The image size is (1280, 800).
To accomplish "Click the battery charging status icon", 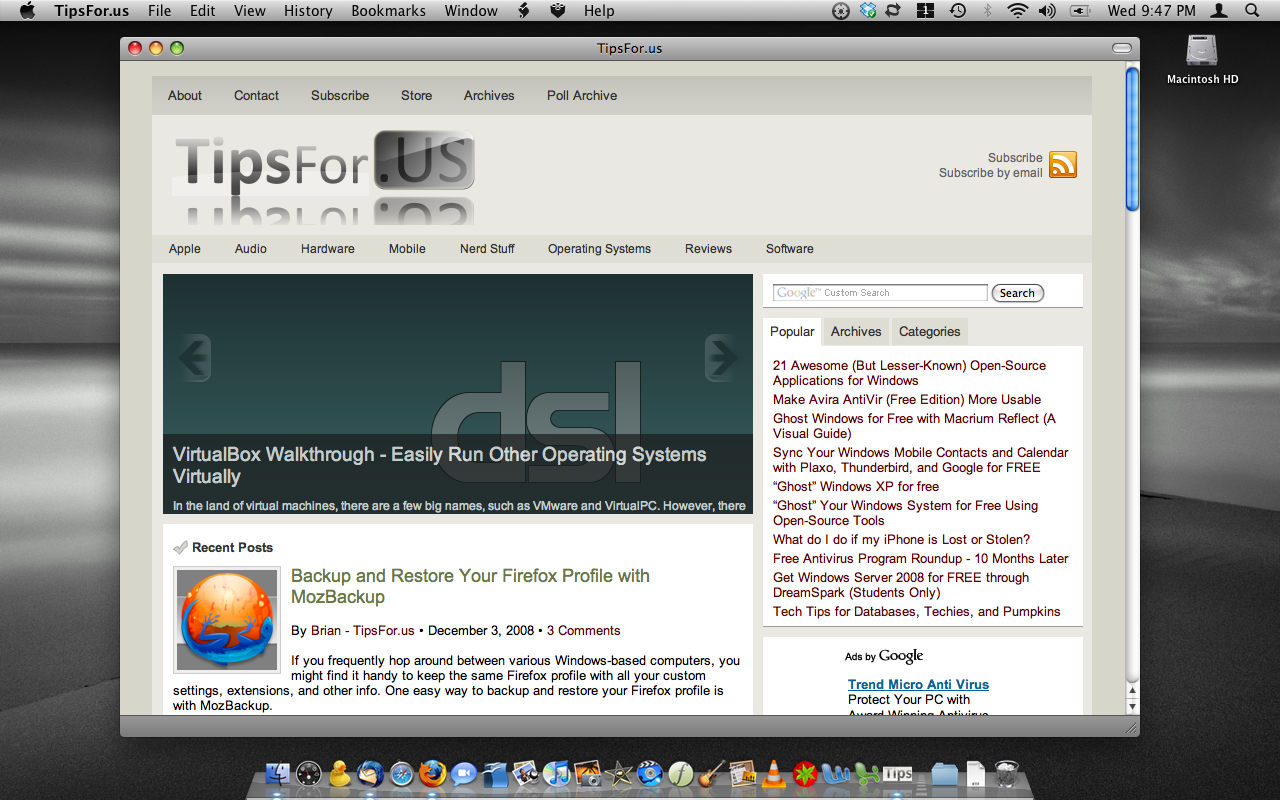I will point(1081,11).
